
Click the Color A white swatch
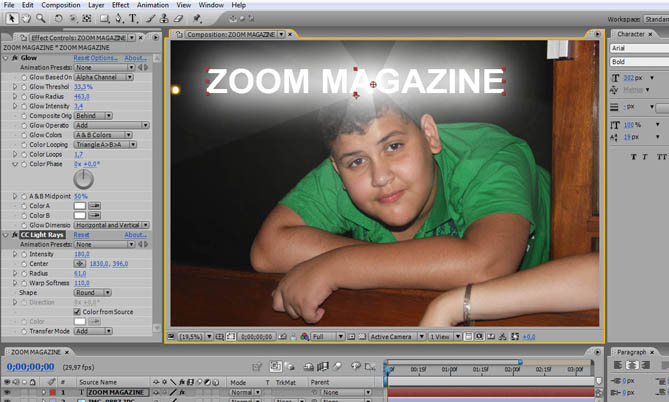[x=80, y=205]
